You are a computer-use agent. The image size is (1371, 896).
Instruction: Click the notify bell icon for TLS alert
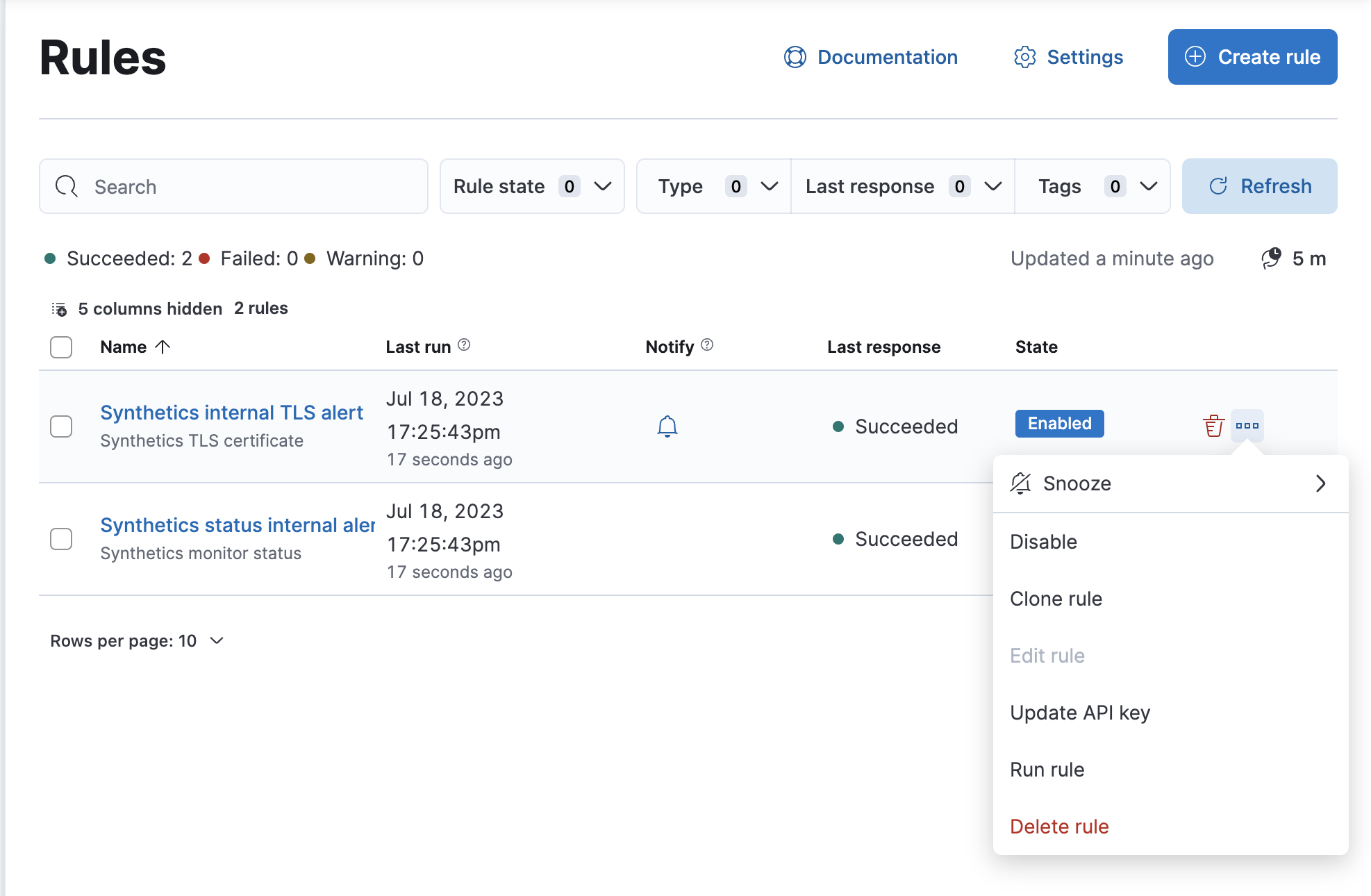pos(667,426)
